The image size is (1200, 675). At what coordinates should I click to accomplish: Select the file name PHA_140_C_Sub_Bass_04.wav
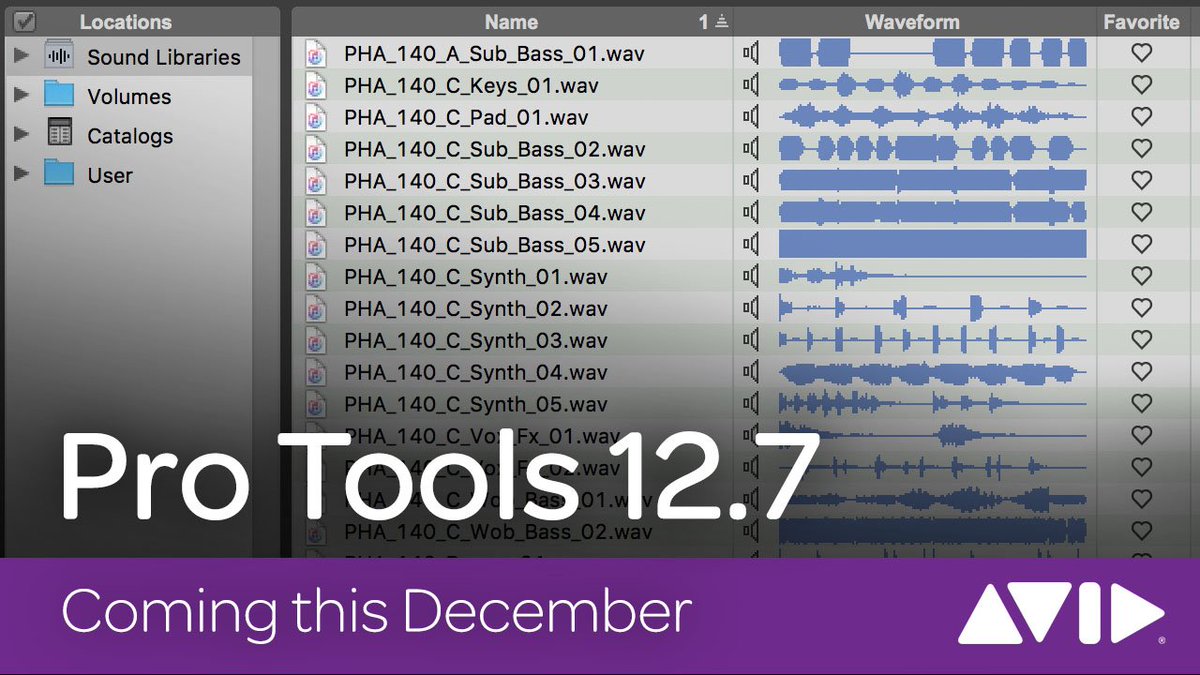(495, 213)
